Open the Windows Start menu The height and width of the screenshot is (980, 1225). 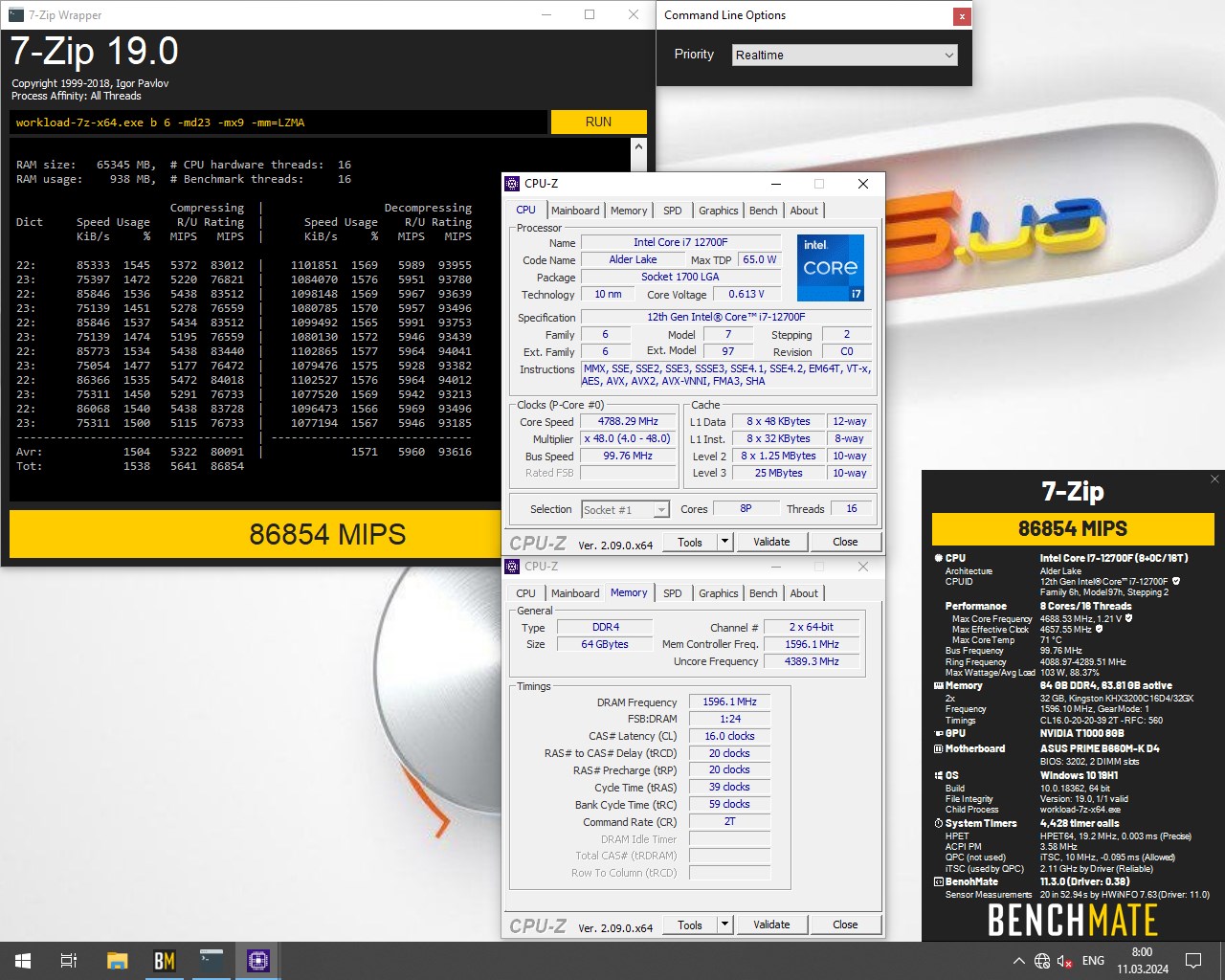coord(23,961)
